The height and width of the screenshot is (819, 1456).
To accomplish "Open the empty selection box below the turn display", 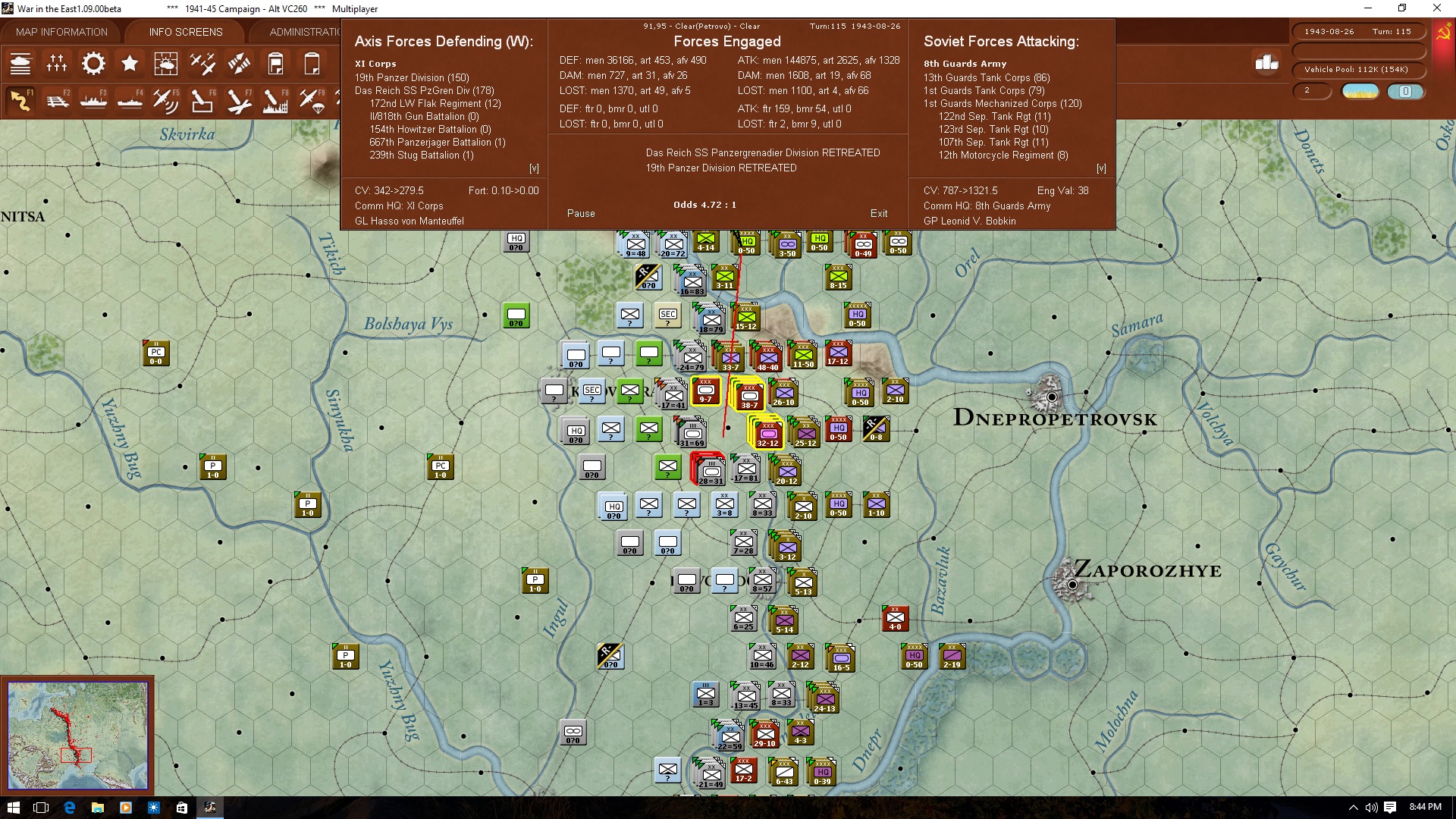I will [x=1360, y=50].
